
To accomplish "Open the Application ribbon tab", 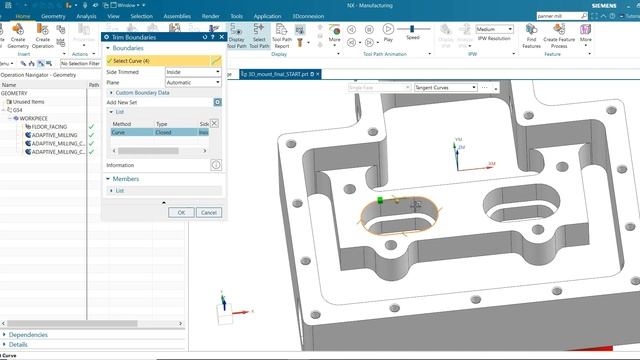I will pos(267,16).
